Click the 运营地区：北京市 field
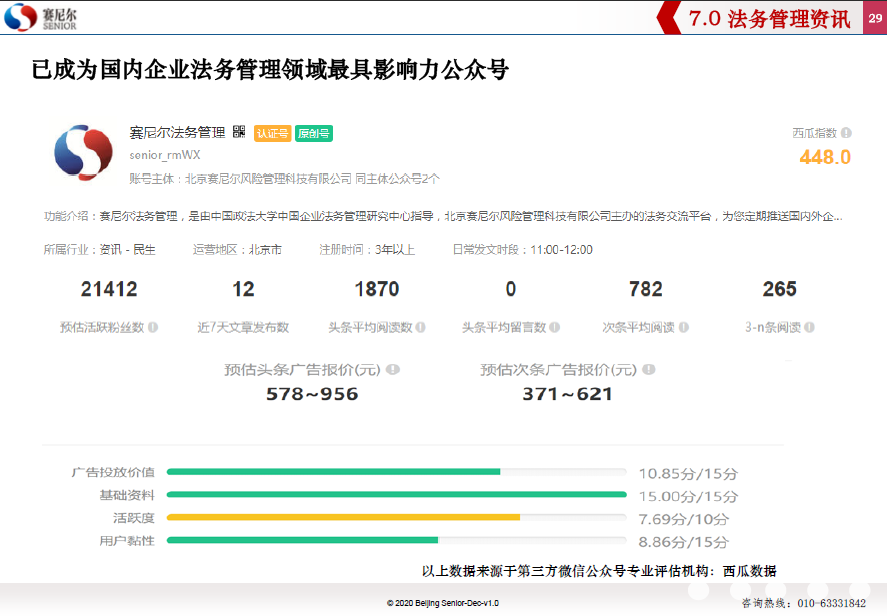The width and height of the screenshot is (887, 616). pos(237,250)
